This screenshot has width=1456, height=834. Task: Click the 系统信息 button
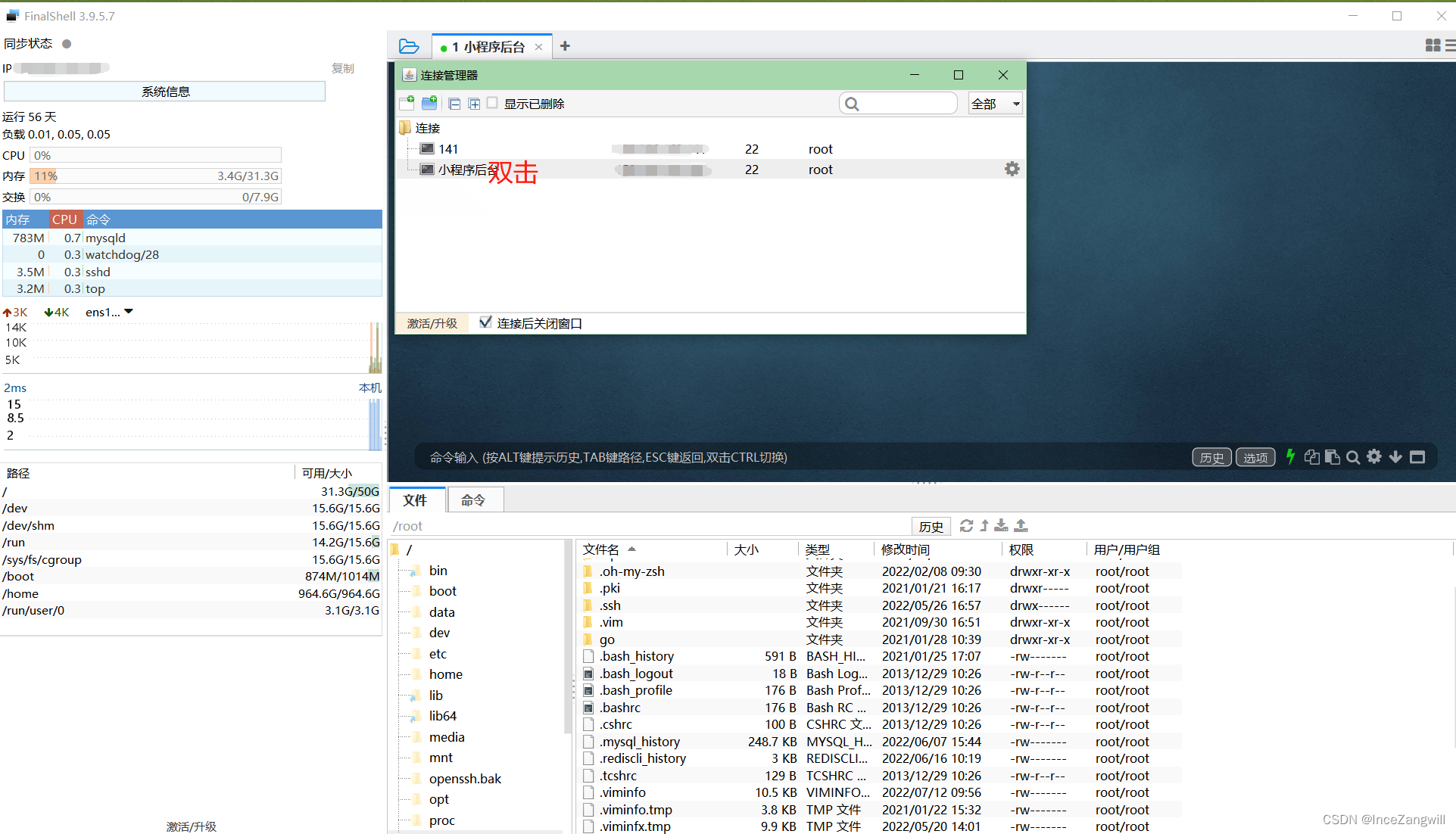[x=164, y=91]
